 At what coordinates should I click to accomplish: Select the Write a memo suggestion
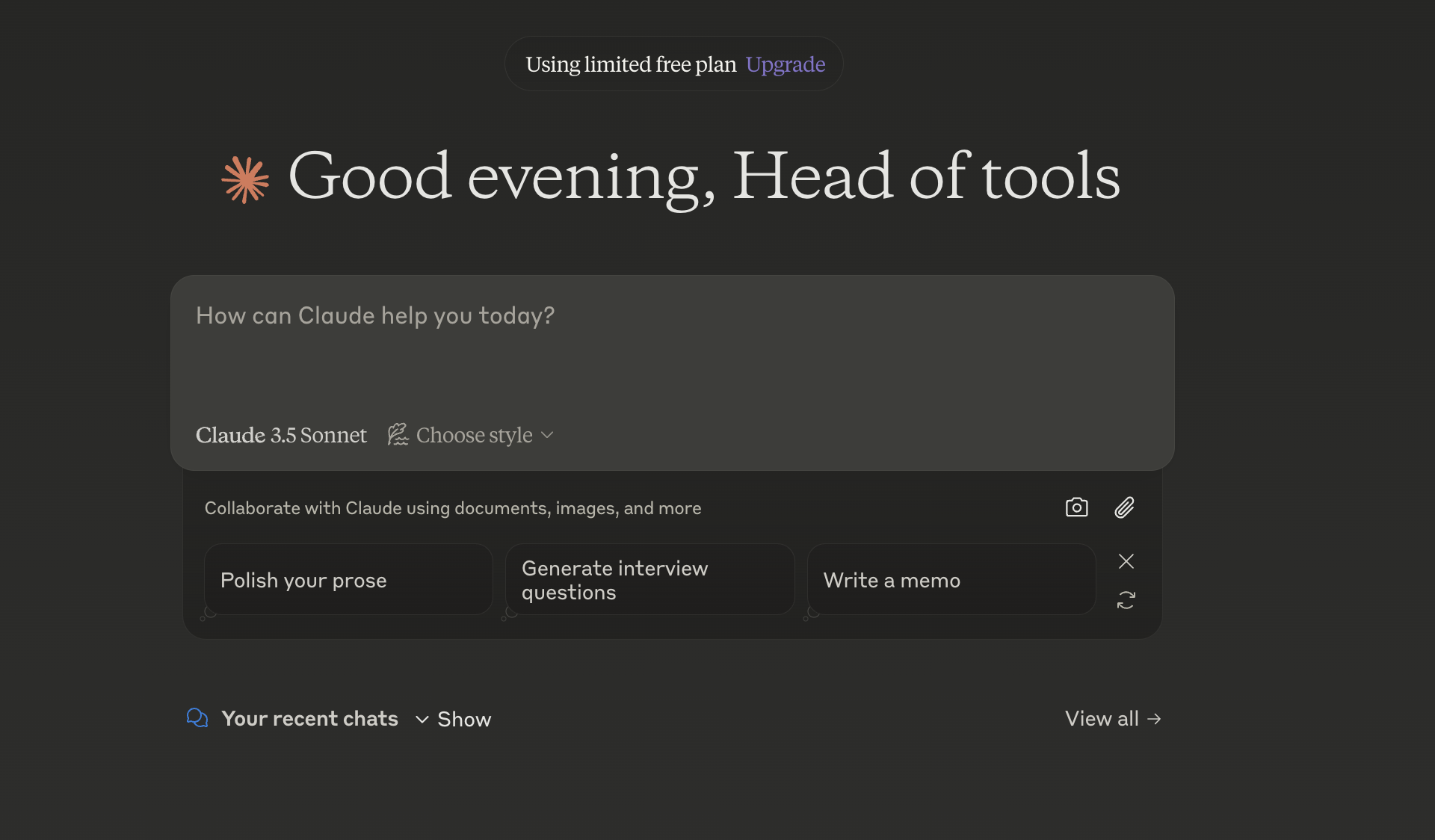(x=951, y=580)
